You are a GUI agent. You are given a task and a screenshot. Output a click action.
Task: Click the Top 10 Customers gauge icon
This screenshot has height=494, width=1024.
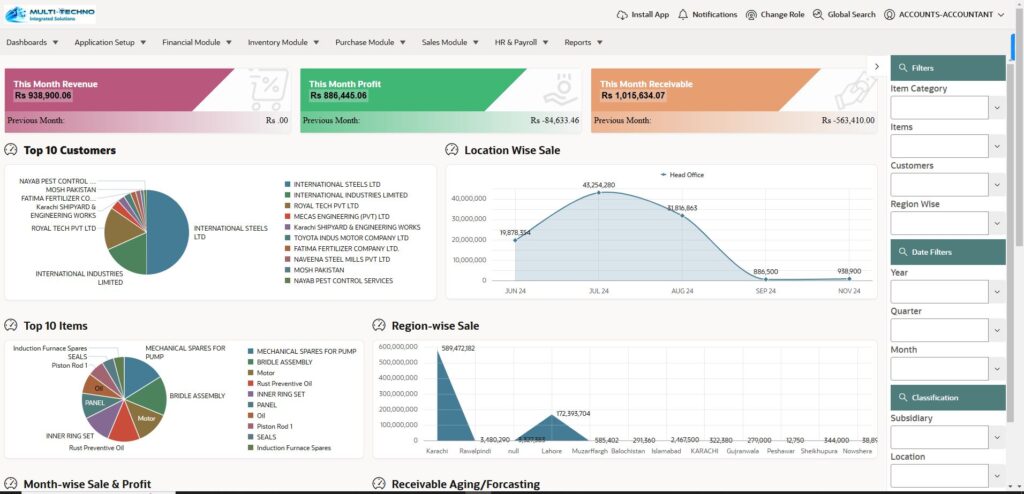pos(11,150)
